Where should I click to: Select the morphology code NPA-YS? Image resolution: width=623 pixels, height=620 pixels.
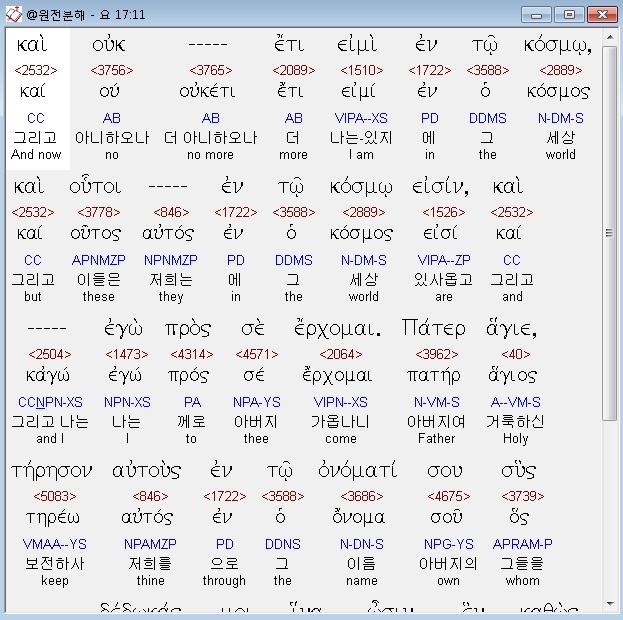[257, 402]
